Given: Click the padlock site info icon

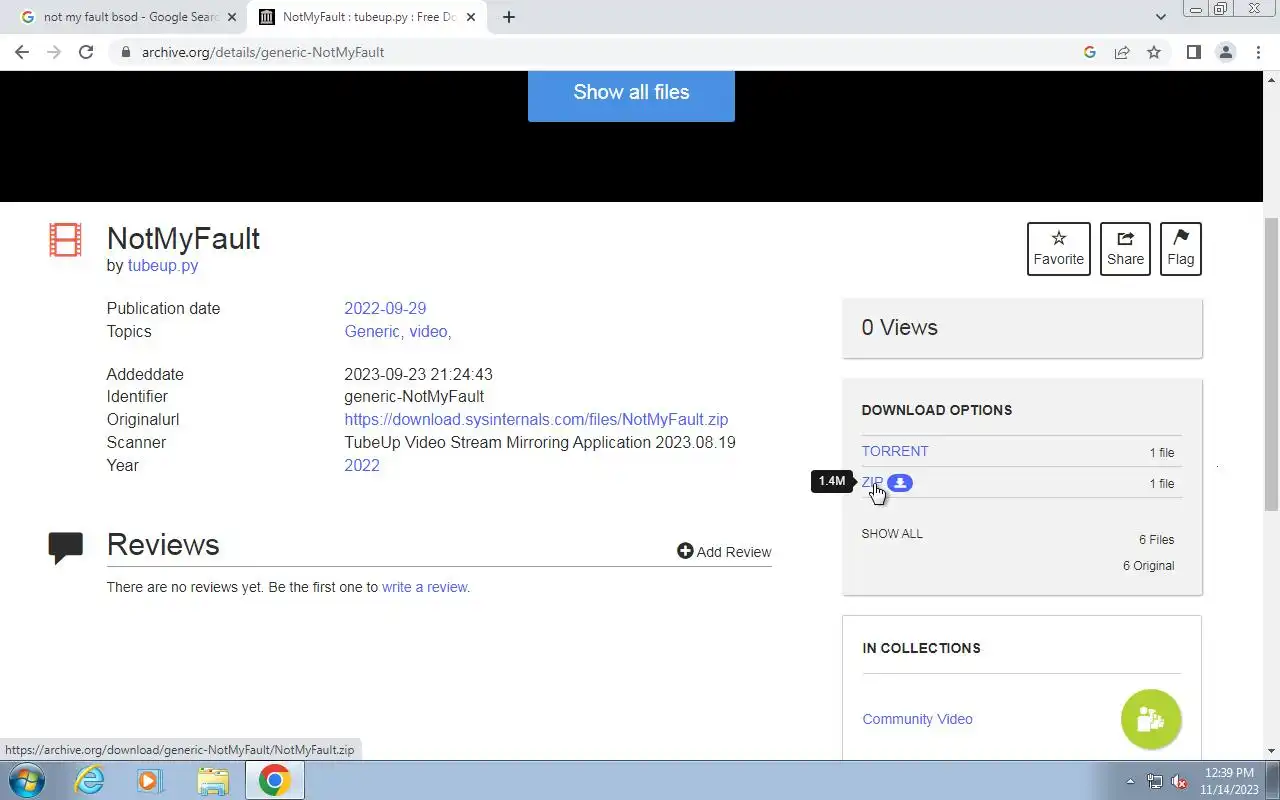Looking at the screenshot, I should [x=126, y=52].
